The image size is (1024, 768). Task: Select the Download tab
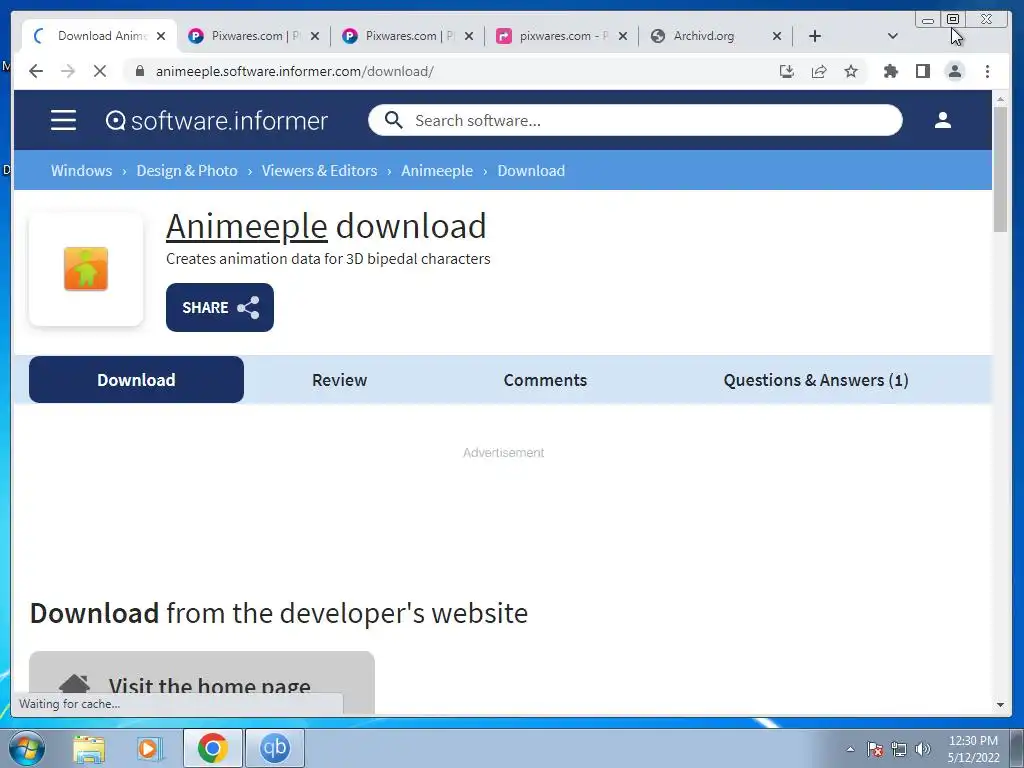[136, 379]
